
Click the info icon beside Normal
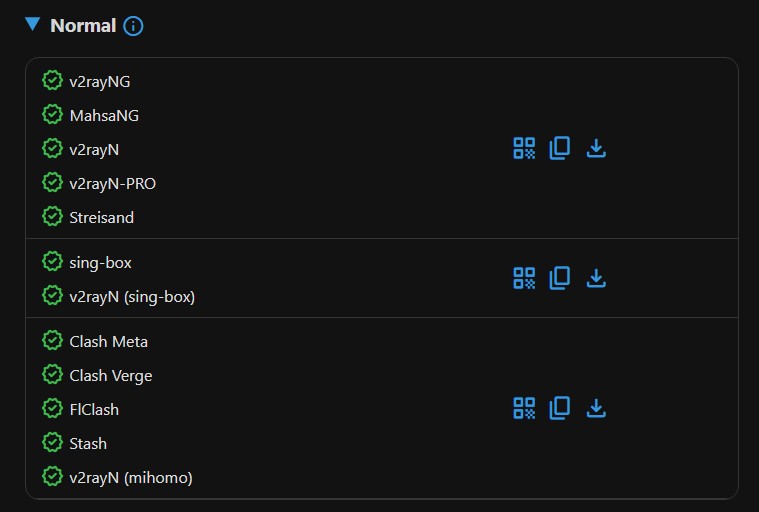click(x=133, y=26)
